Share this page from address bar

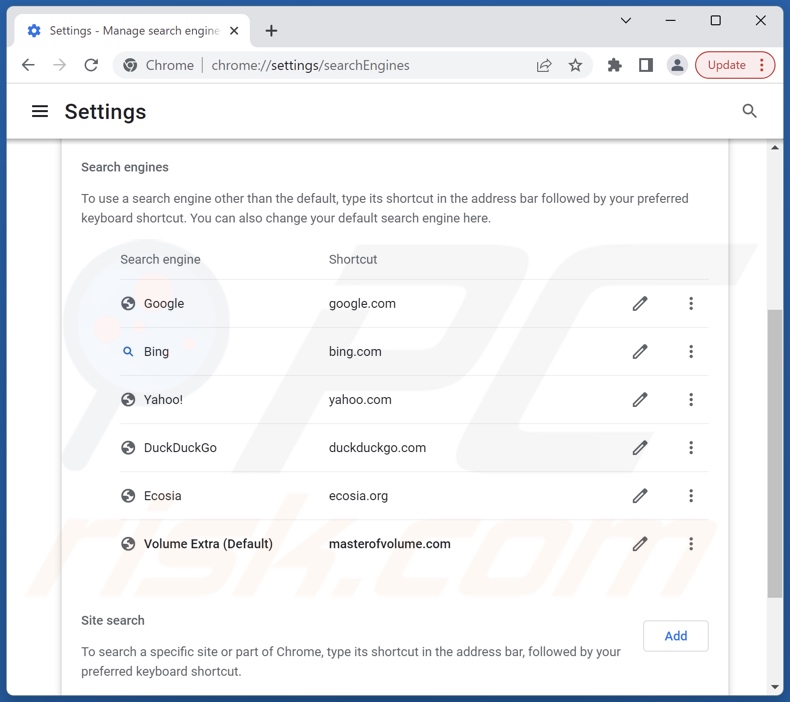point(544,65)
